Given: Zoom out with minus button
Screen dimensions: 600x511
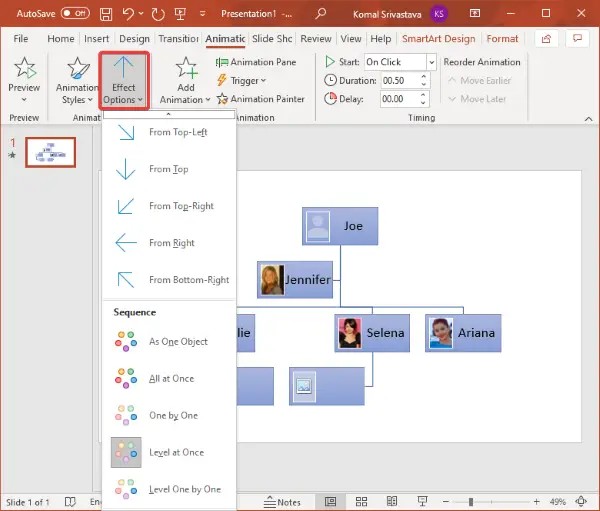Looking at the screenshot, I should click(446, 501).
